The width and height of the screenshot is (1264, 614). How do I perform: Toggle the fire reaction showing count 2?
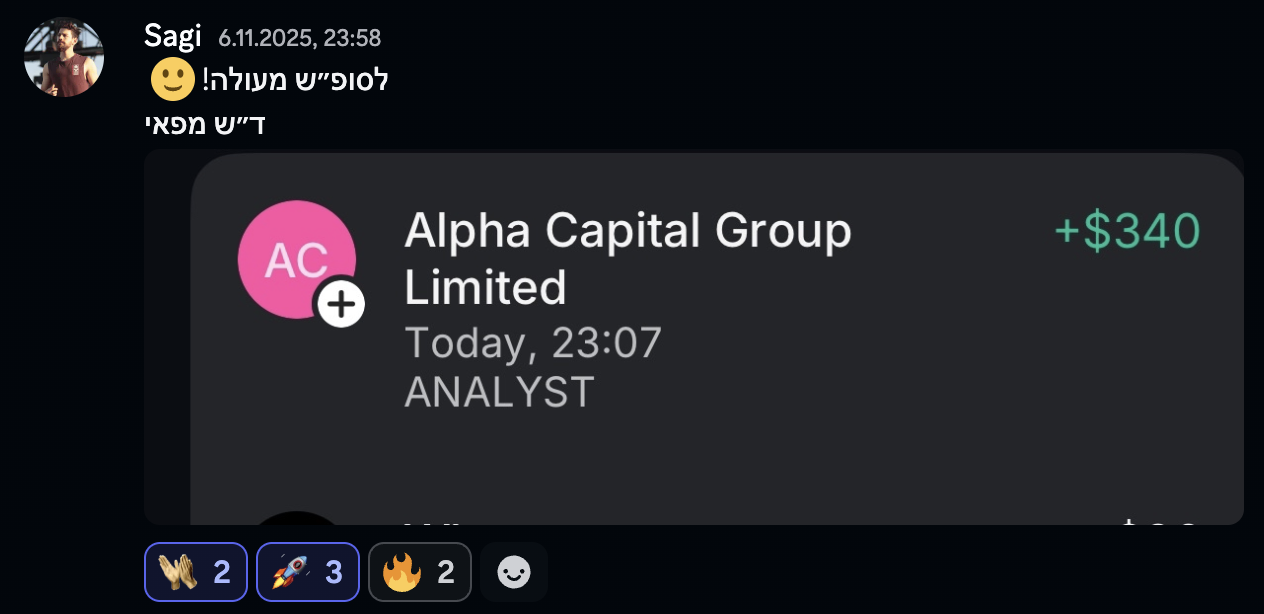[420, 571]
